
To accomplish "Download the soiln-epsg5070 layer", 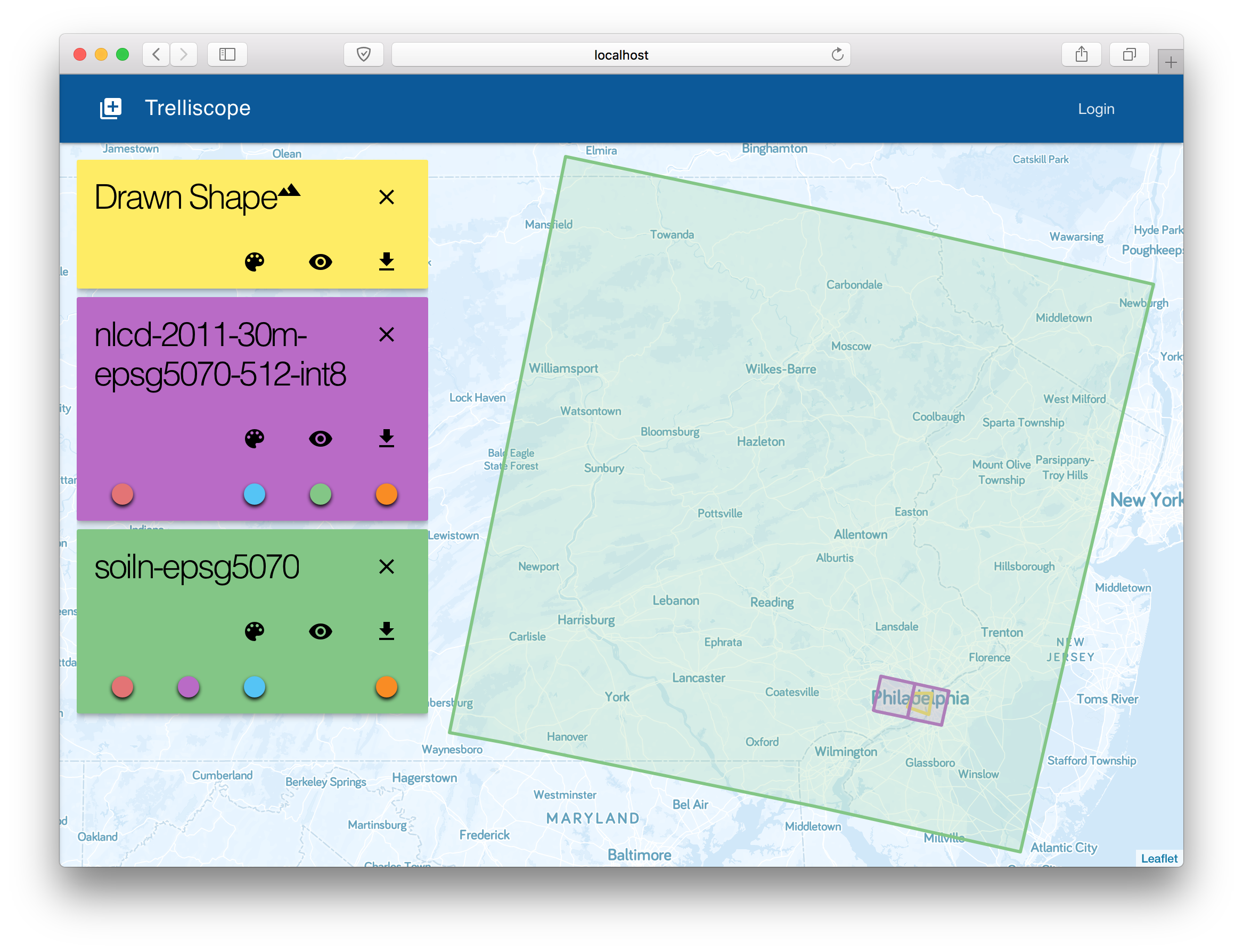I will [386, 631].
